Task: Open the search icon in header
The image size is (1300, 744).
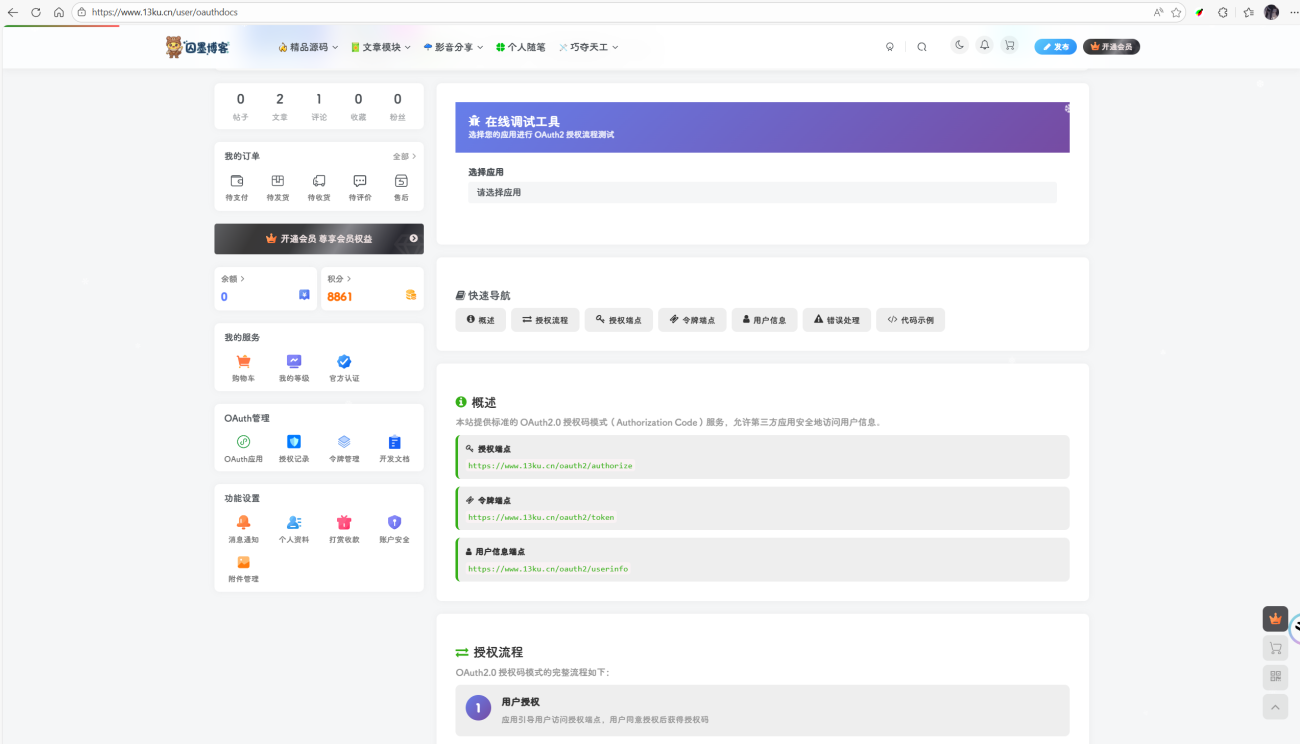Action: pyautogui.click(x=922, y=47)
